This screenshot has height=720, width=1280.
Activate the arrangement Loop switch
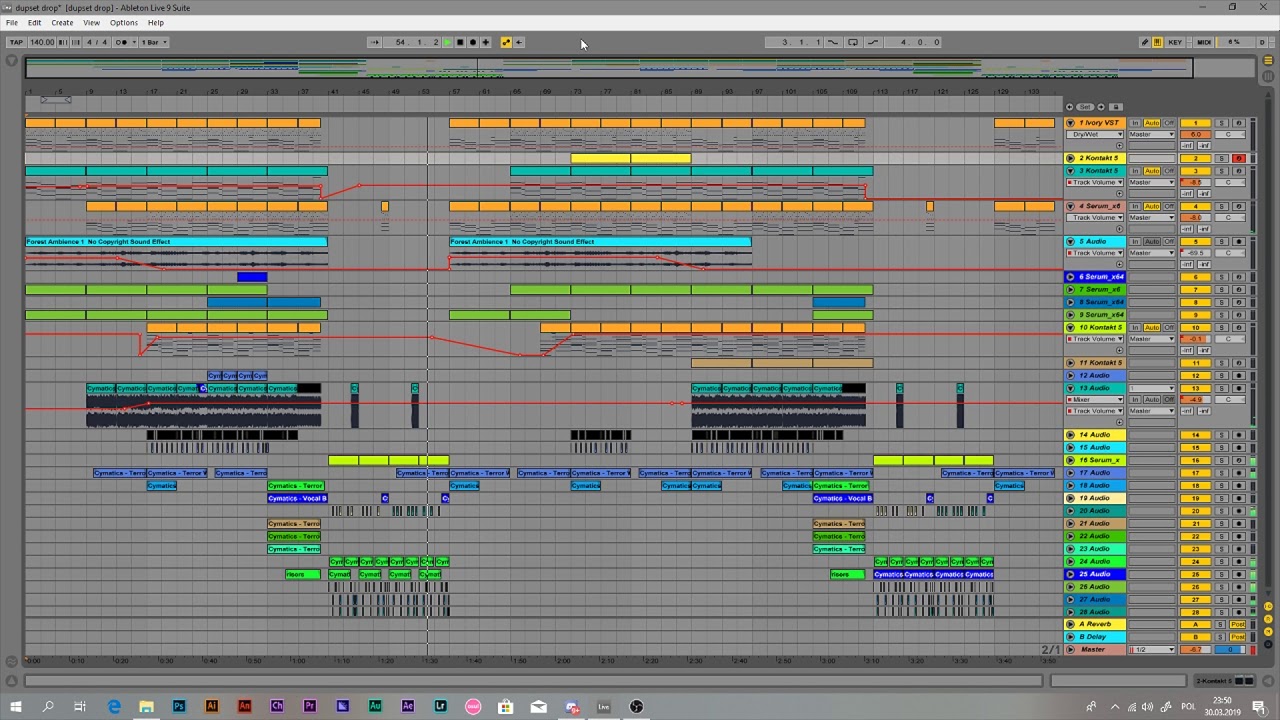tap(853, 42)
